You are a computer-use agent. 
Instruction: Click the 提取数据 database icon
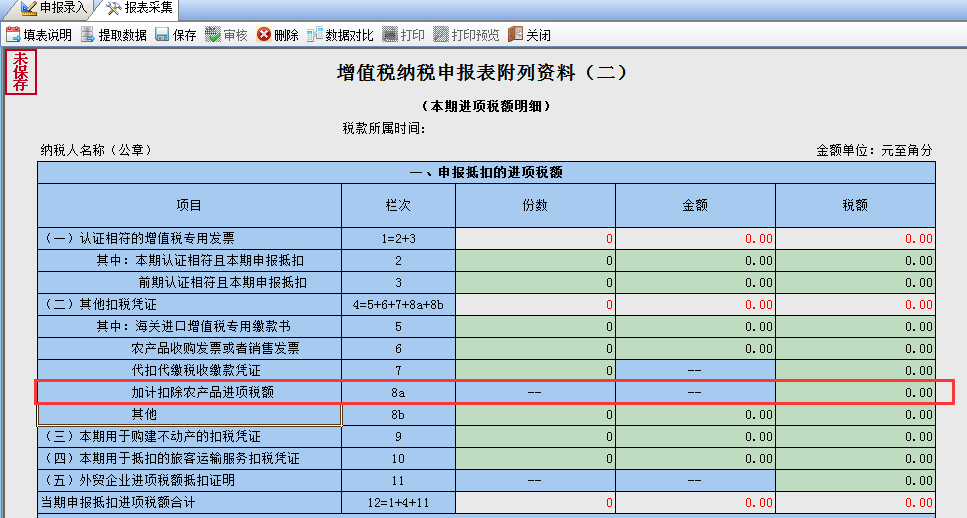tap(88, 35)
